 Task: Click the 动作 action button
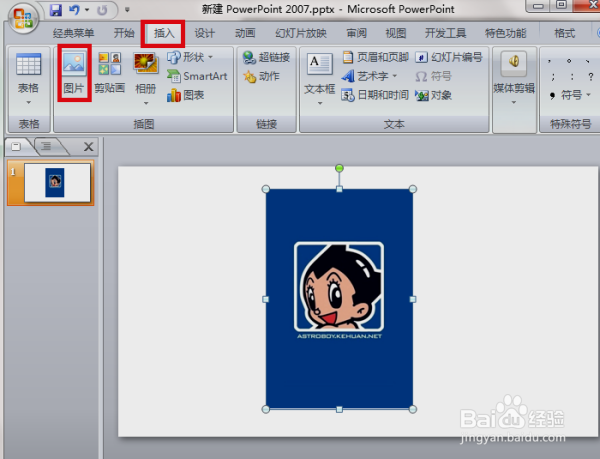point(261,76)
